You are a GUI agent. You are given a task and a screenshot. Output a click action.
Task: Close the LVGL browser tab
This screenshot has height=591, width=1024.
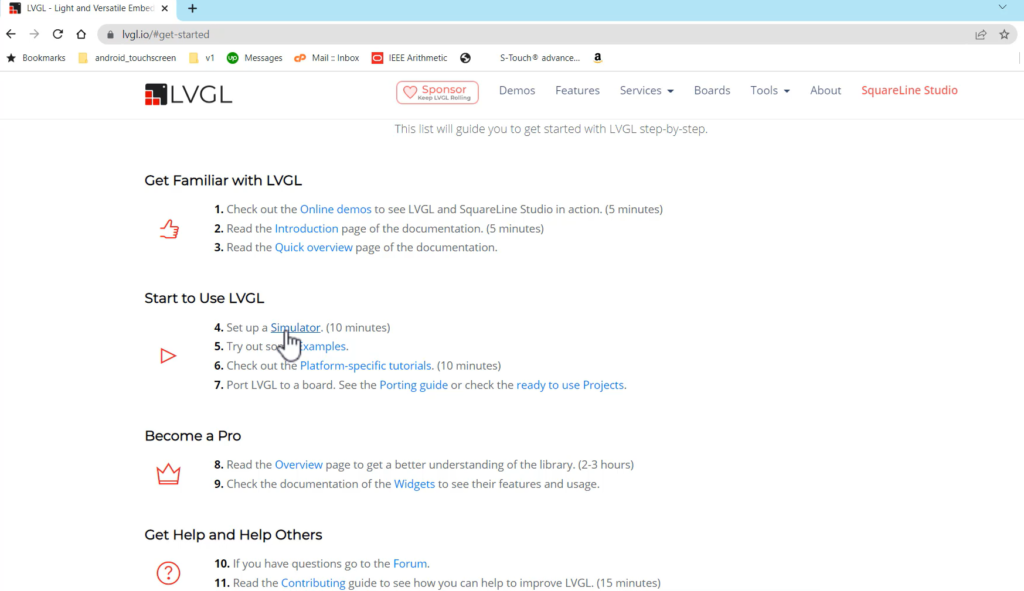point(165,8)
